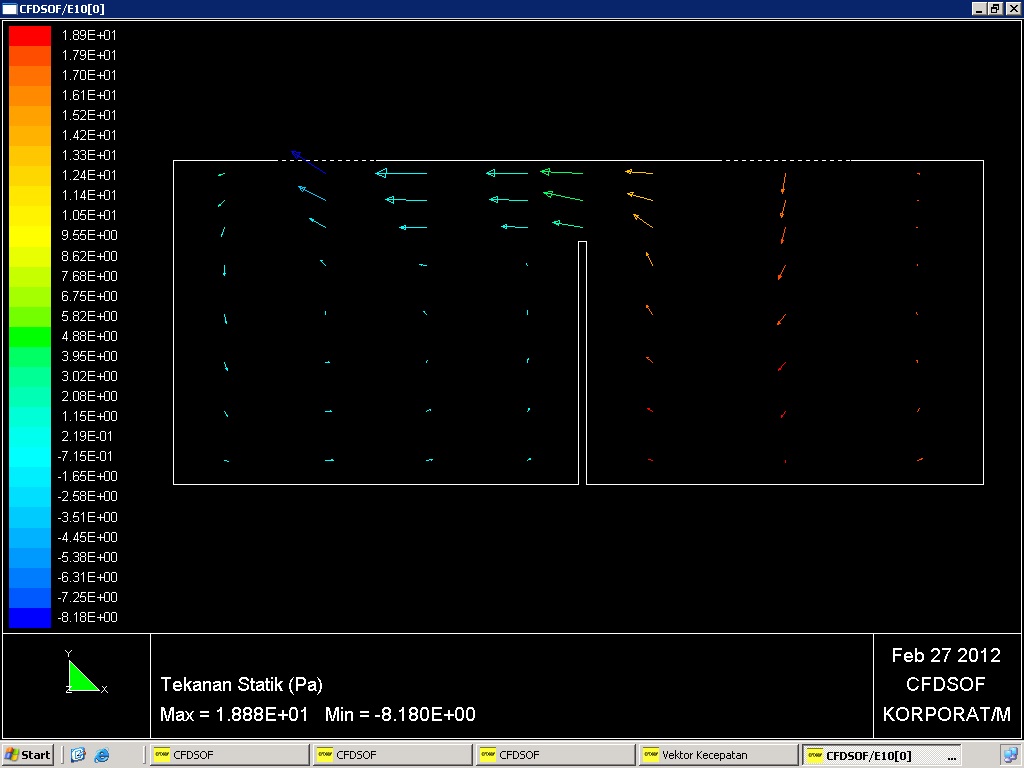Viewport: 1024px width, 768px height.
Task: Click the Show Desktop quick launch icon
Action: (78, 755)
